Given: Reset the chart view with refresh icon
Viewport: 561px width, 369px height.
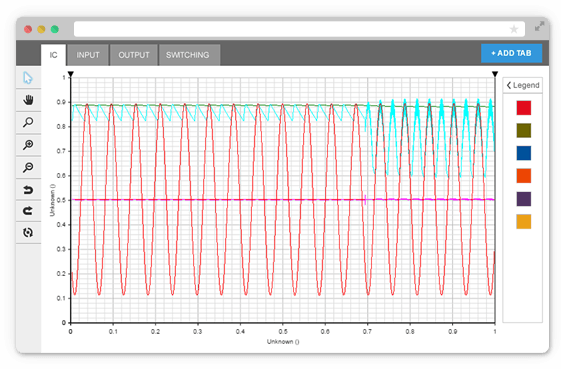Looking at the screenshot, I should (28, 233).
